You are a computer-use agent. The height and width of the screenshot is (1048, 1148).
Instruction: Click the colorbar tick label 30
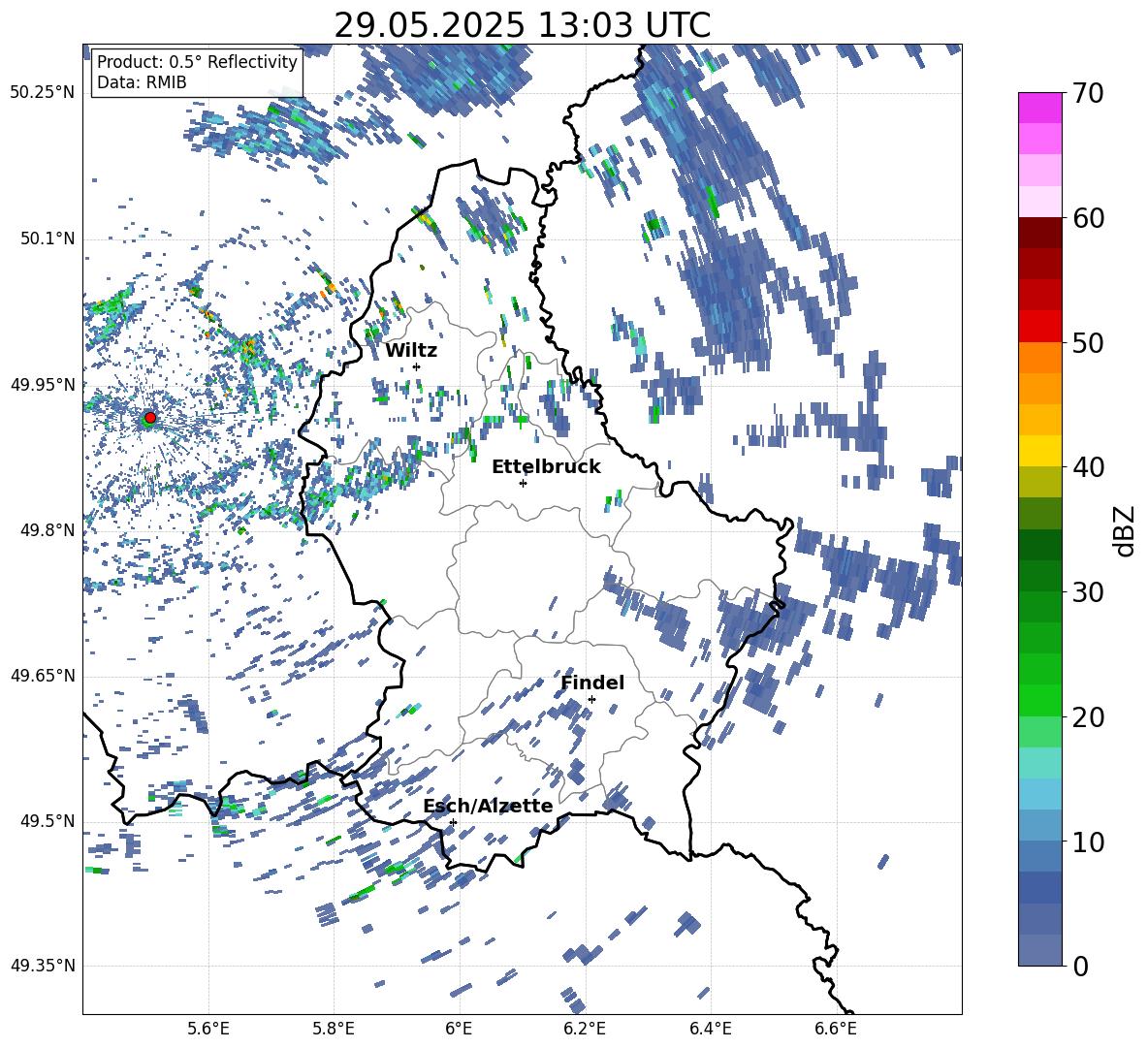point(1089,592)
